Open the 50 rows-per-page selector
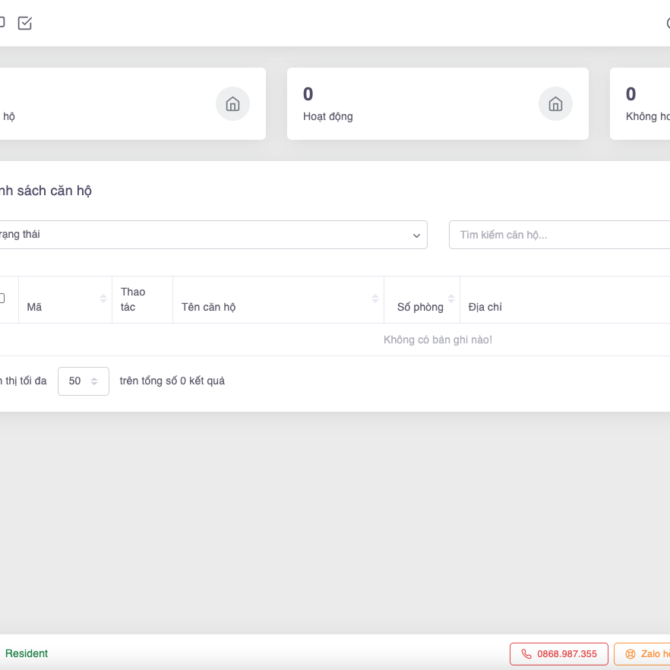The image size is (670, 670). (83, 381)
